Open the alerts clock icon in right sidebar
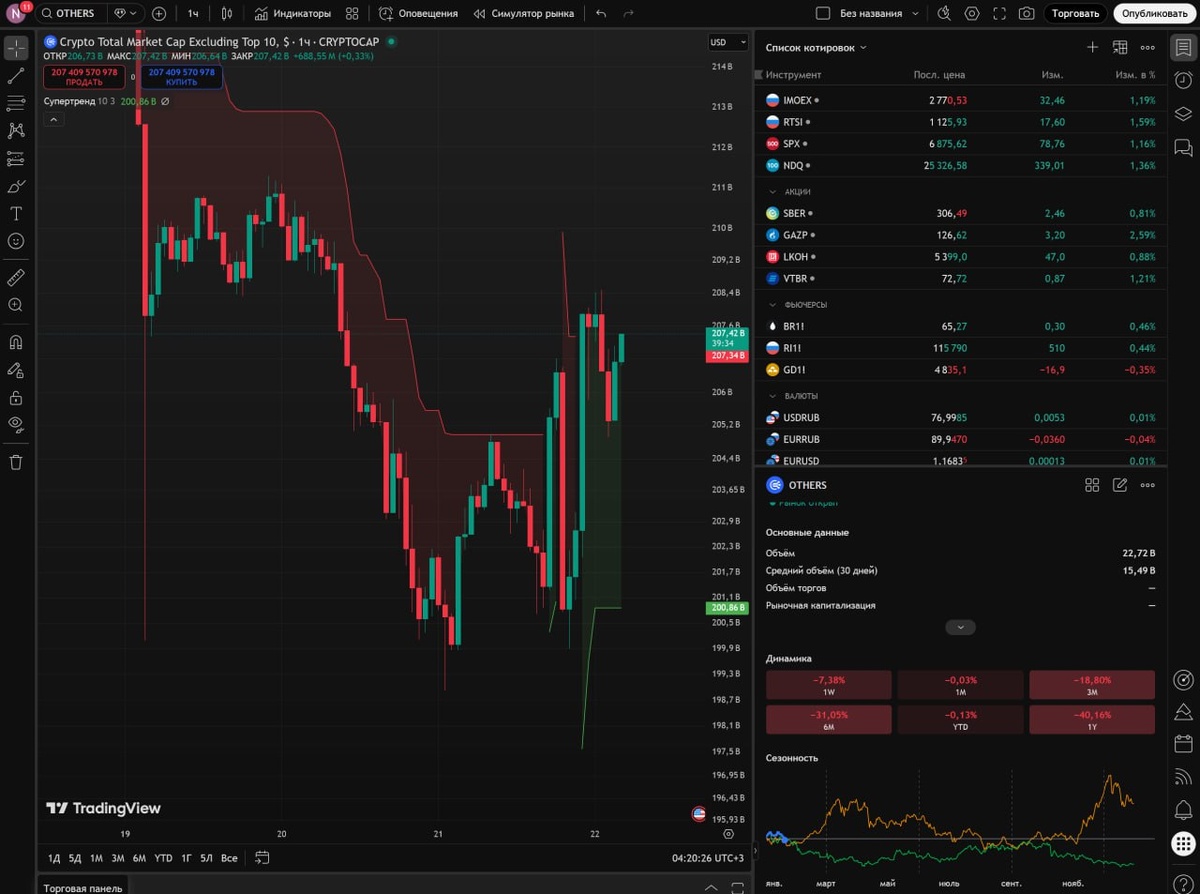This screenshot has height=894, width=1200. pyautogui.click(x=1183, y=81)
